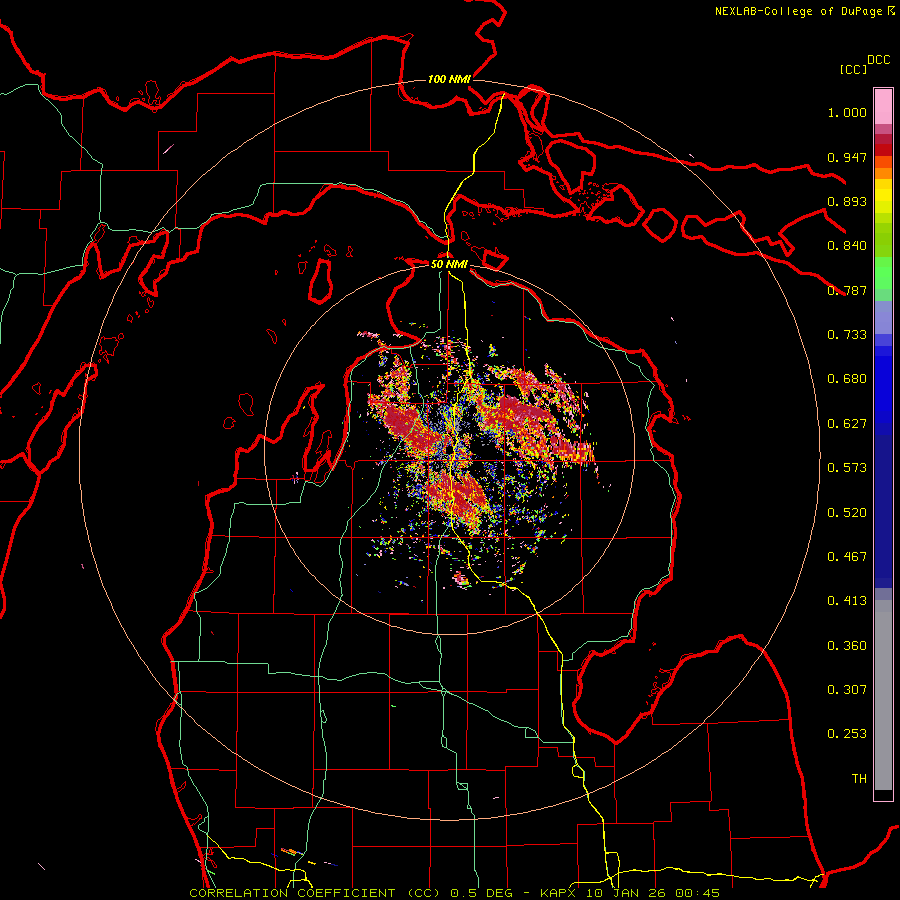Viewport: 900px width, 900px height.
Task: Click the 50 NMI range ring label
Action: (x=449, y=264)
